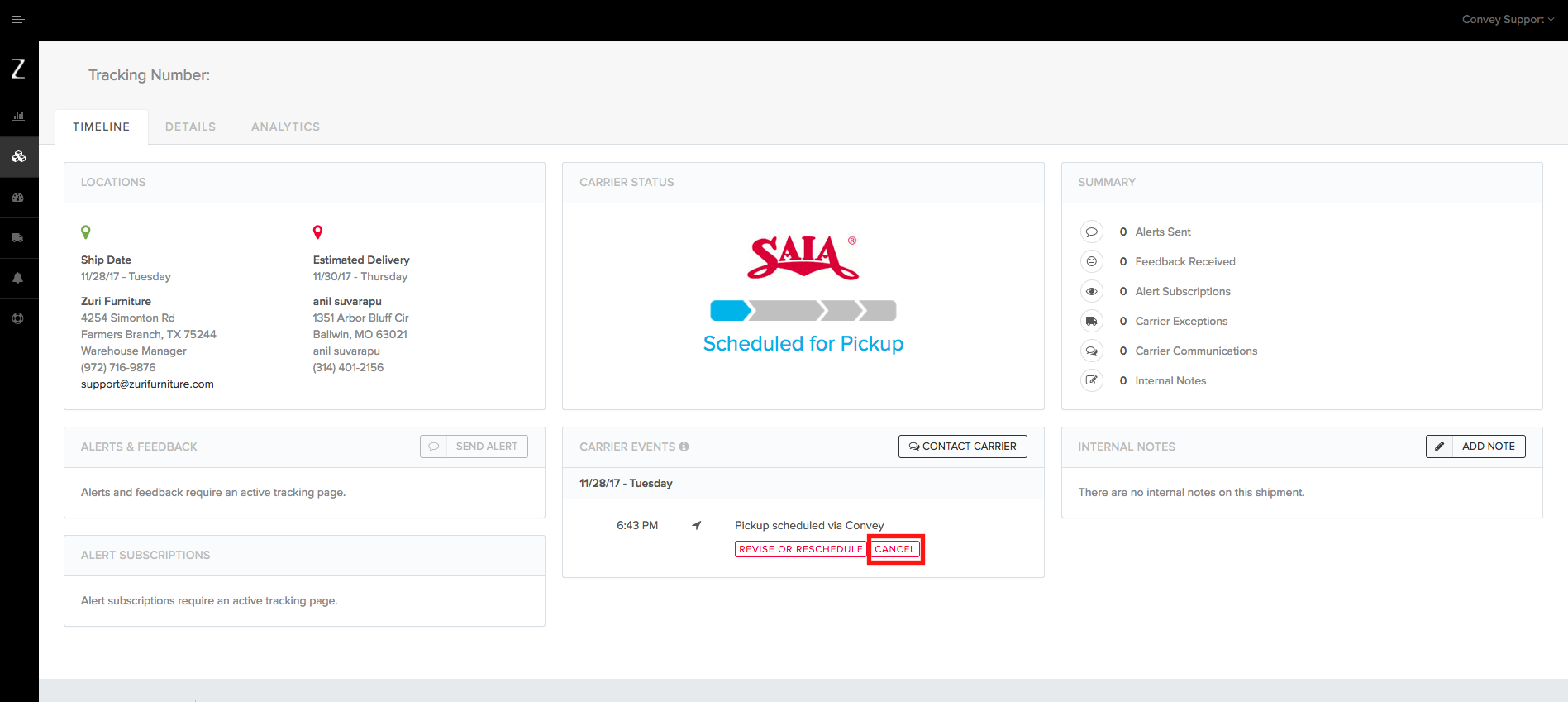This screenshot has height=702, width=1568.
Task: Click the red Estimated Delivery location pin
Action: click(x=317, y=232)
